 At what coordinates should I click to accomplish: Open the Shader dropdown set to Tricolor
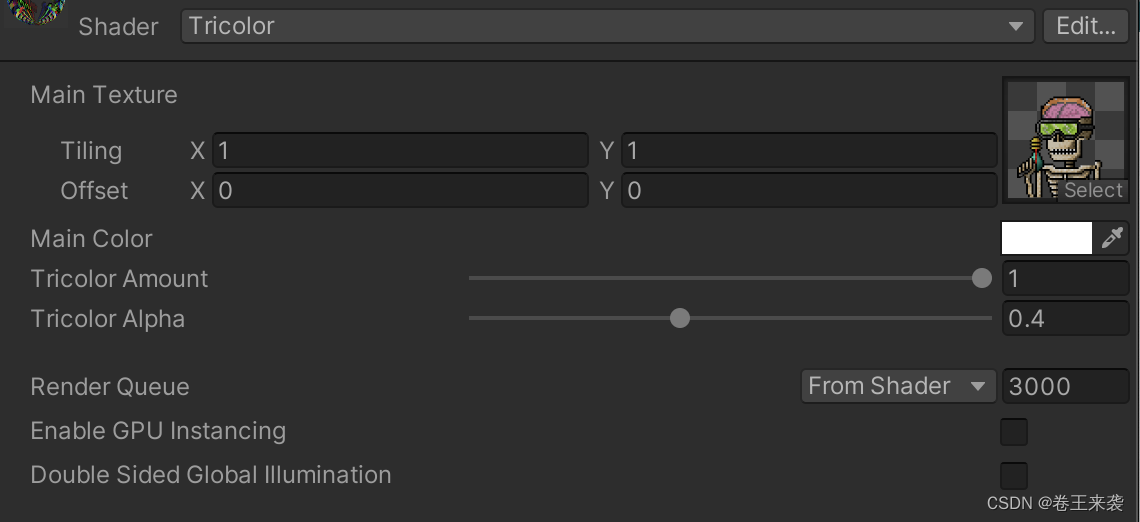(607, 26)
